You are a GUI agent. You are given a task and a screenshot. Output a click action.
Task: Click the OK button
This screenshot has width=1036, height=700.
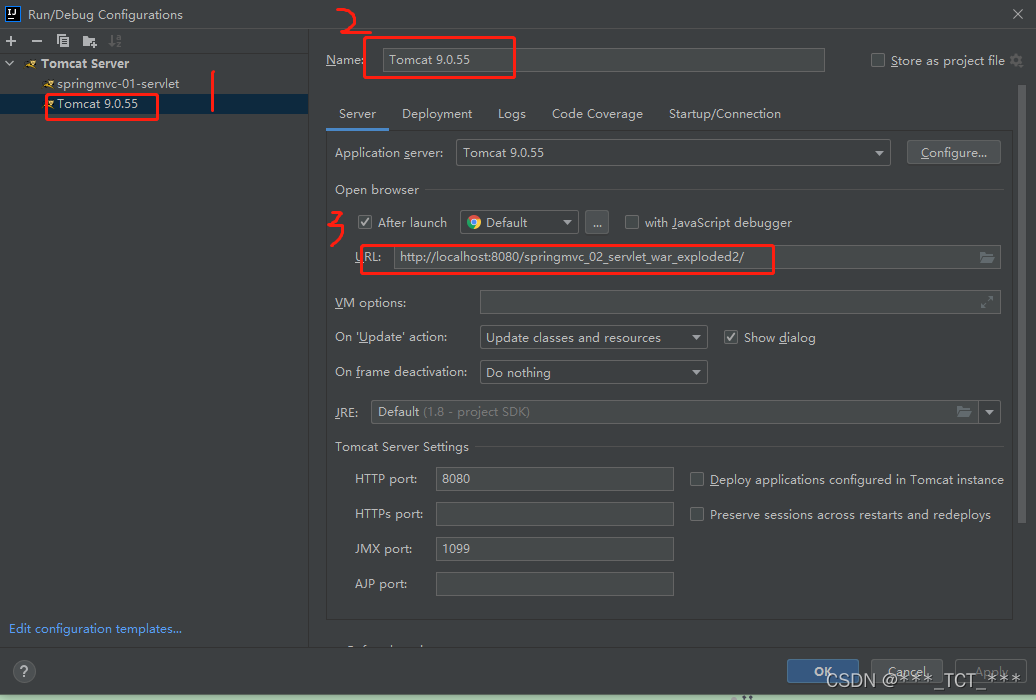coord(823,671)
